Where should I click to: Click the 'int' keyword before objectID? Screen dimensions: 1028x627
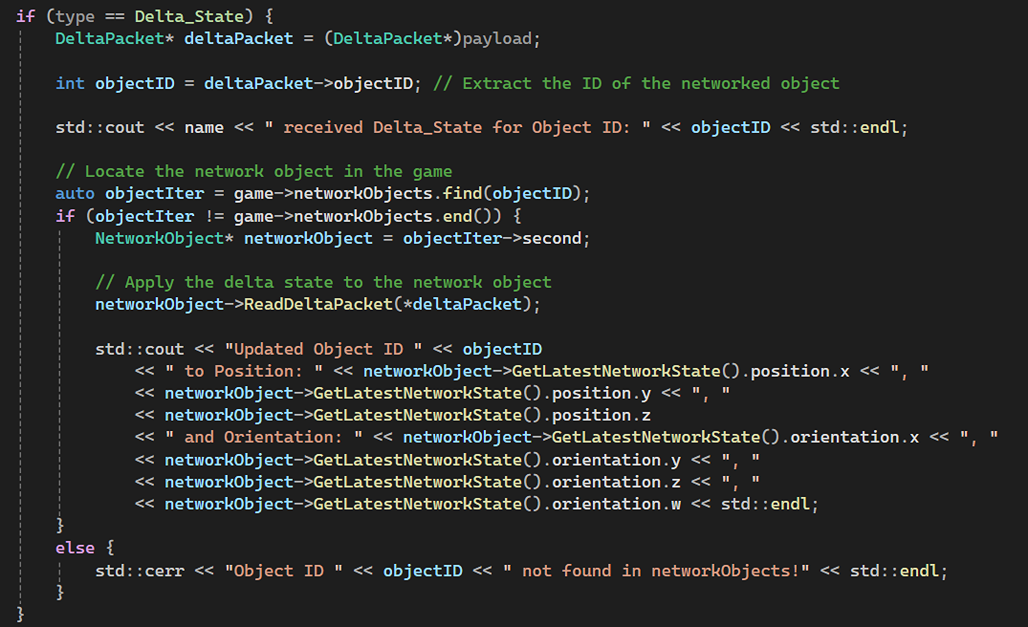click(x=70, y=83)
